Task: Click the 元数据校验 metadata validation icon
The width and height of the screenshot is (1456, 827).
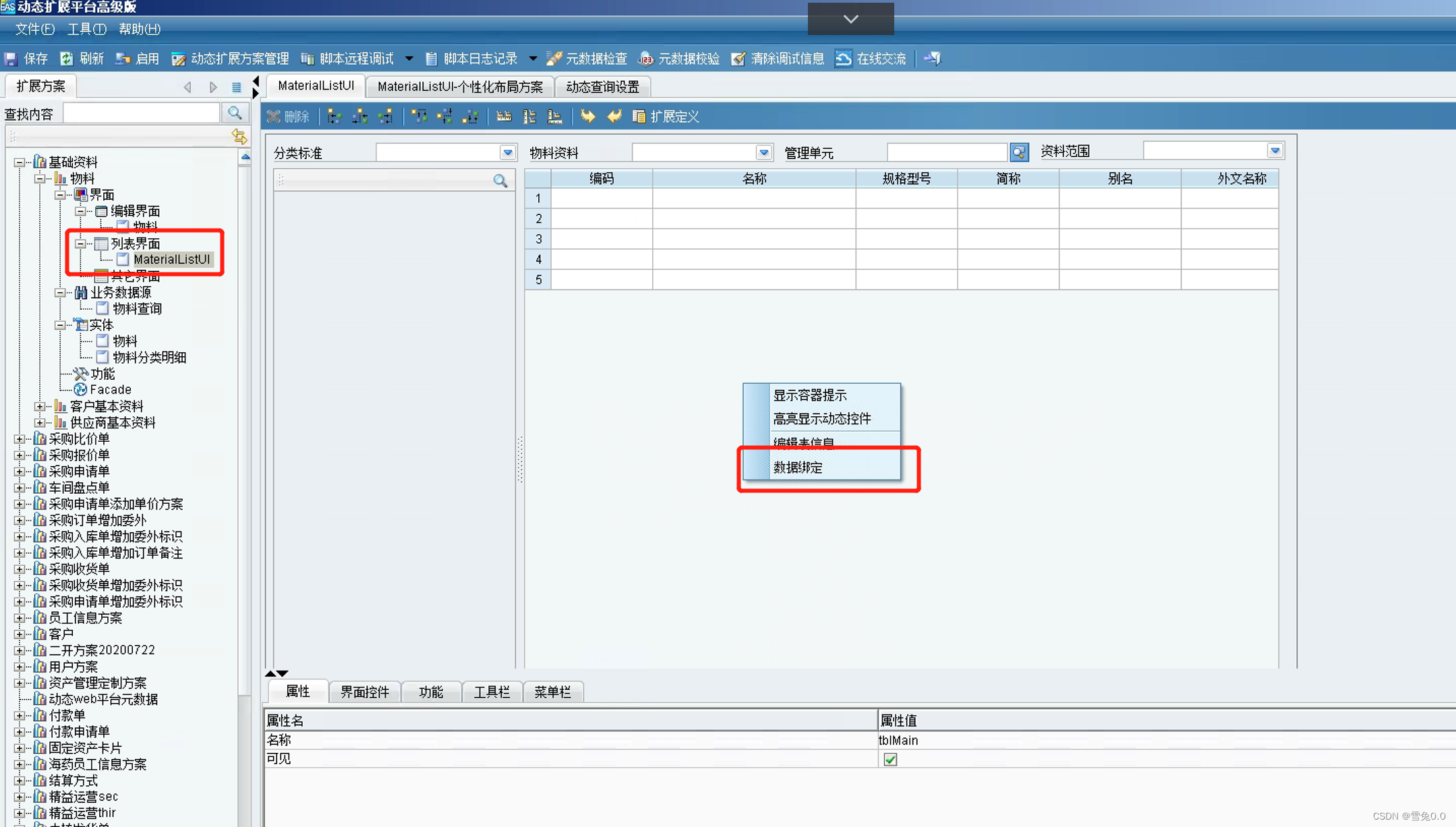Action: [x=646, y=59]
